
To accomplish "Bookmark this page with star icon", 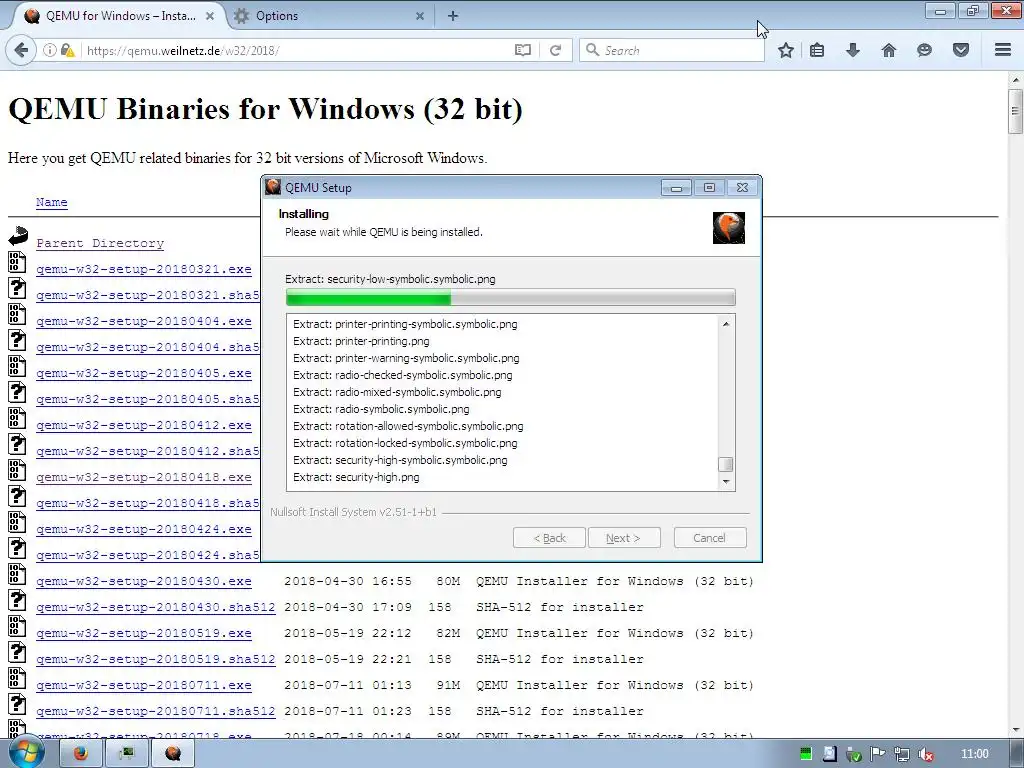I will 786,50.
